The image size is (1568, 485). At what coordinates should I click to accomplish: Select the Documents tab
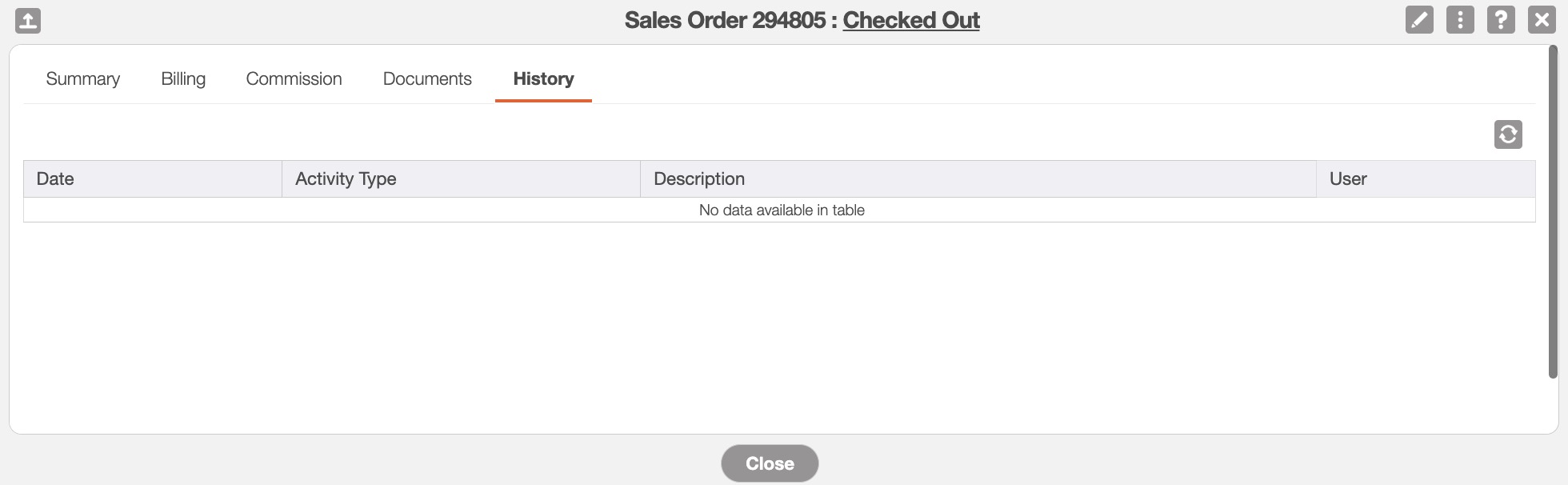coord(427,78)
